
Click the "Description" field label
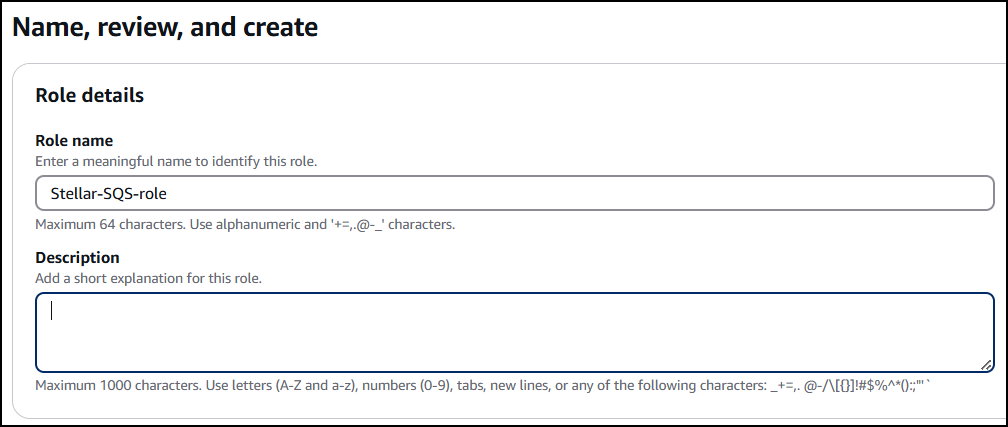point(77,258)
